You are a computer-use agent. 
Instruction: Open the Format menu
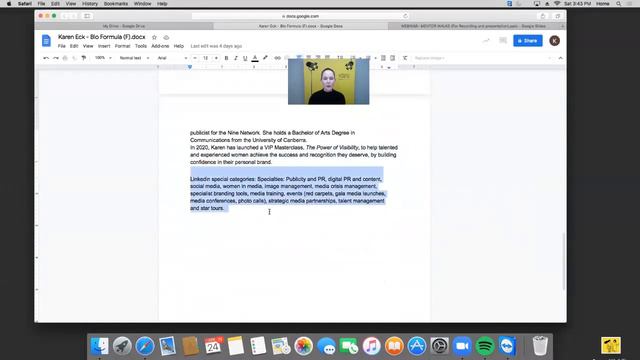(x=122, y=46)
